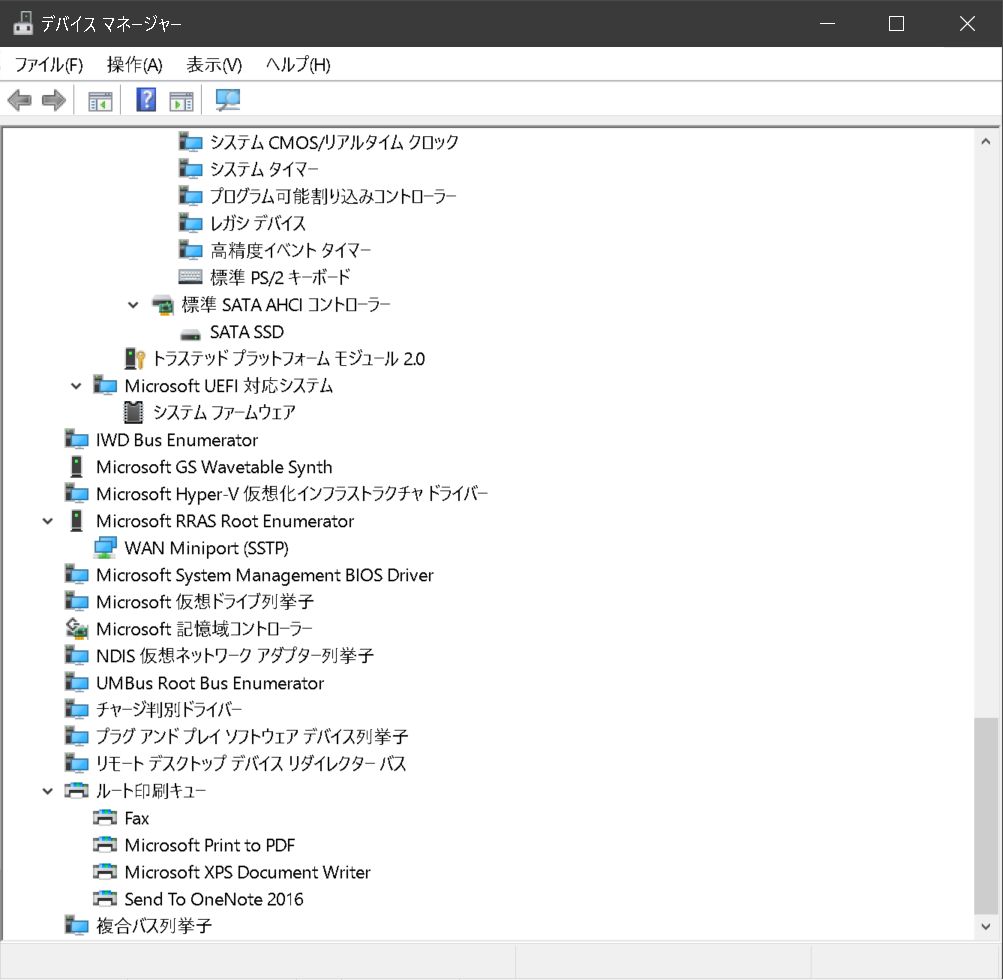This screenshot has height=980, width=1003.
Task: Click Scan for hardware changes monitor icon
Action: [x=229, y=100]
